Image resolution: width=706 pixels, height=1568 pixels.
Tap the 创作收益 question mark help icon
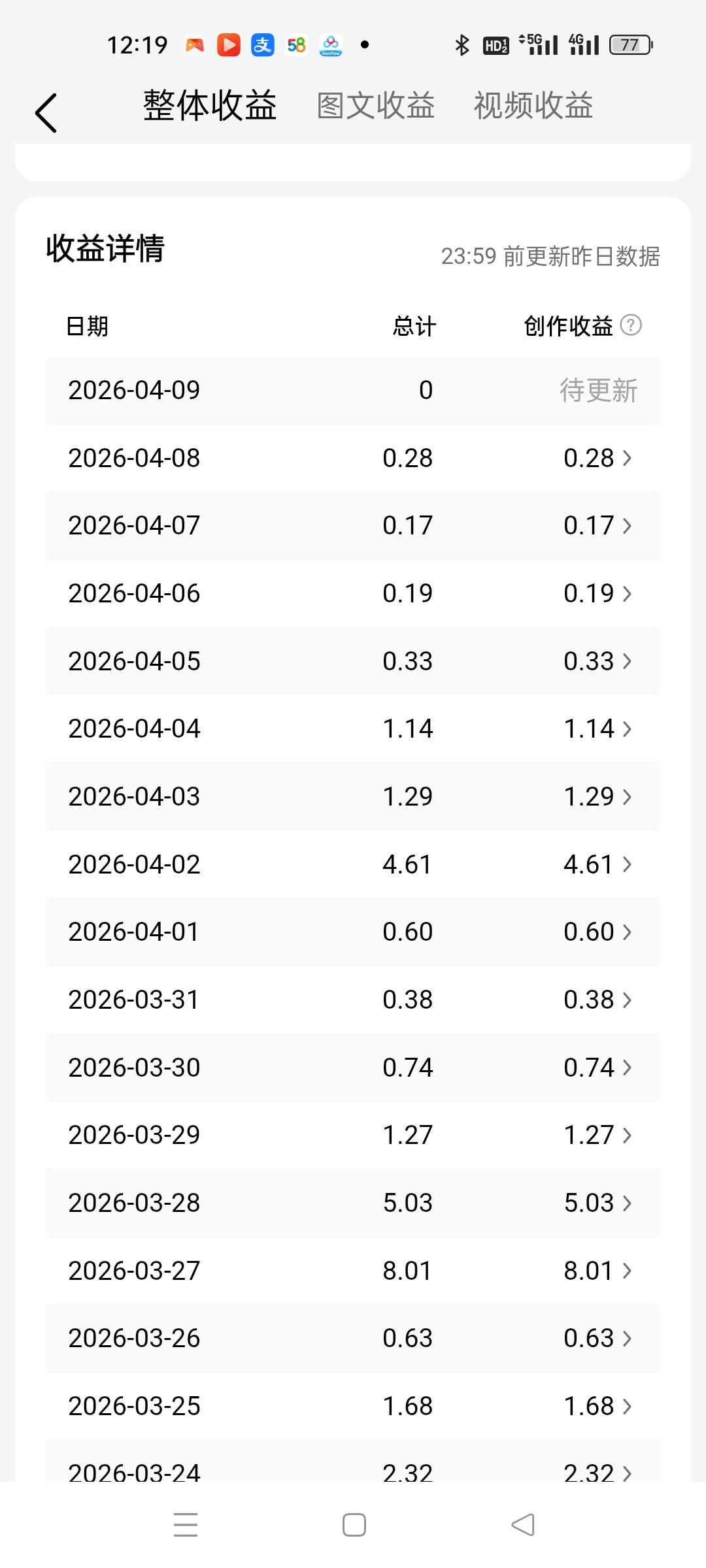(631, 325)
